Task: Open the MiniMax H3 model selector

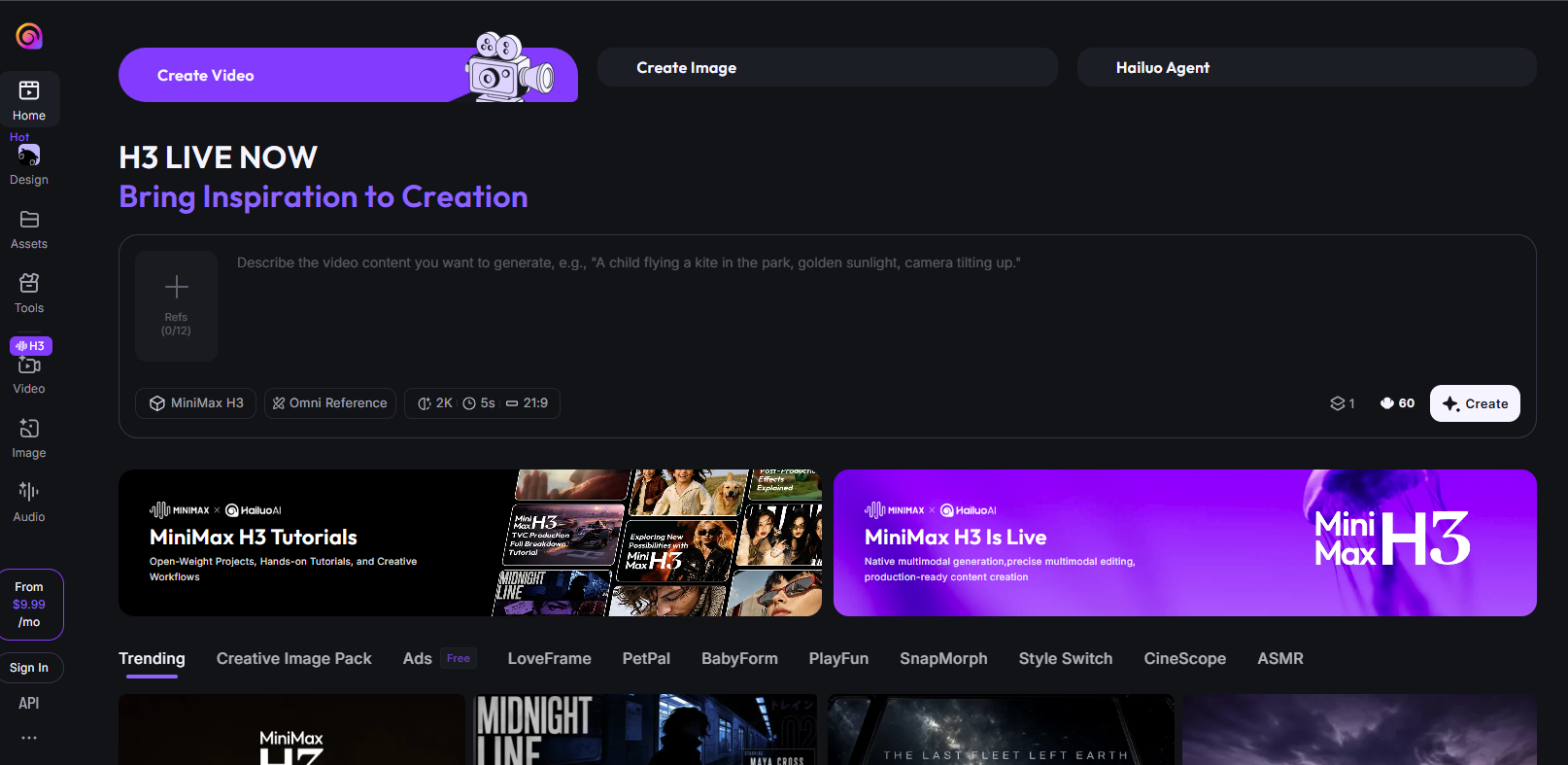Action: (196, 403)
